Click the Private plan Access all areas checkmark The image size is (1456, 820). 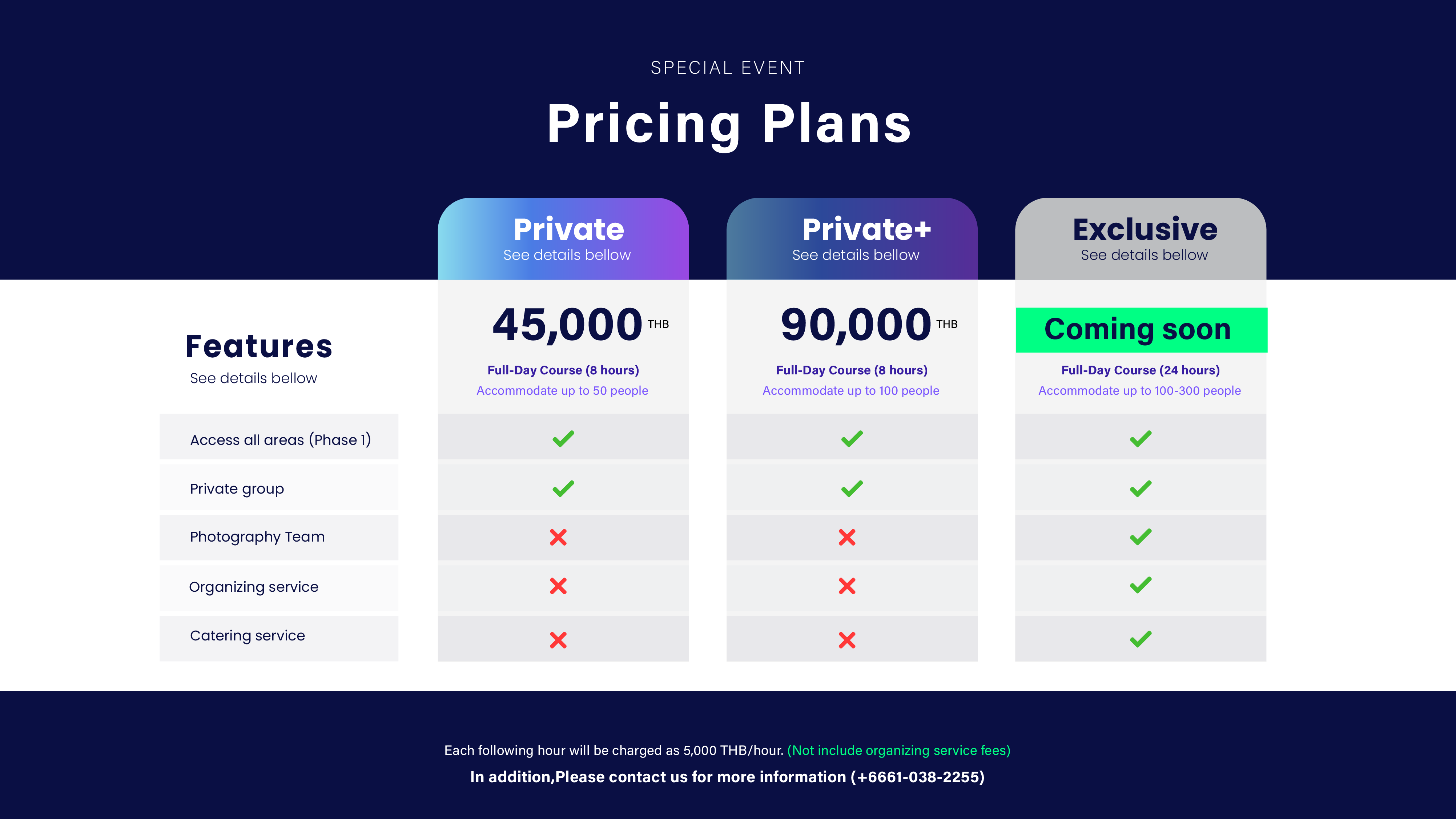[x=563, y=439]
